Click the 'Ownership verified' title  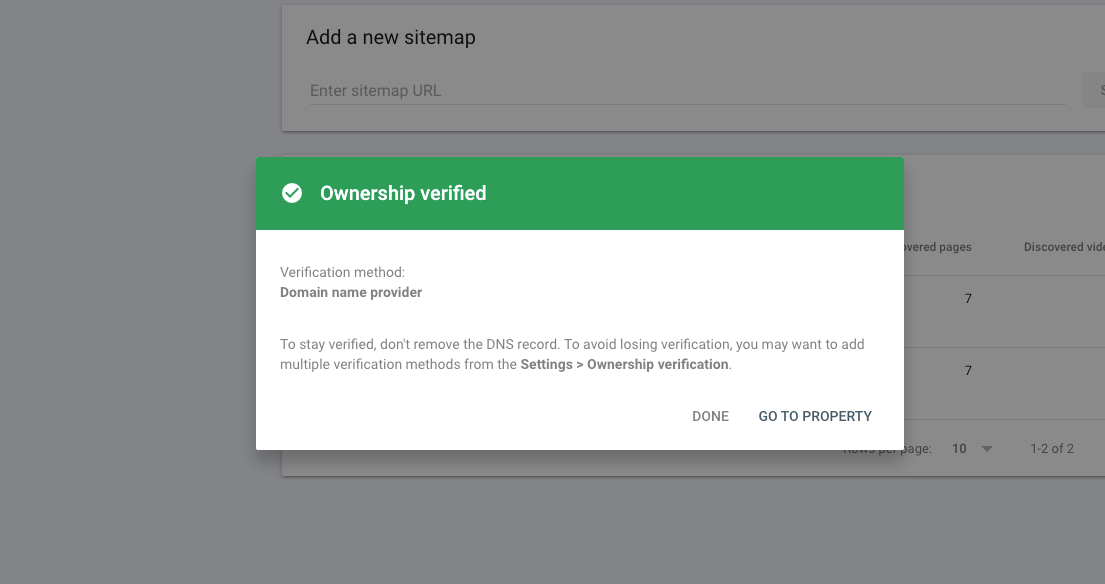click(x=403, y=193)
